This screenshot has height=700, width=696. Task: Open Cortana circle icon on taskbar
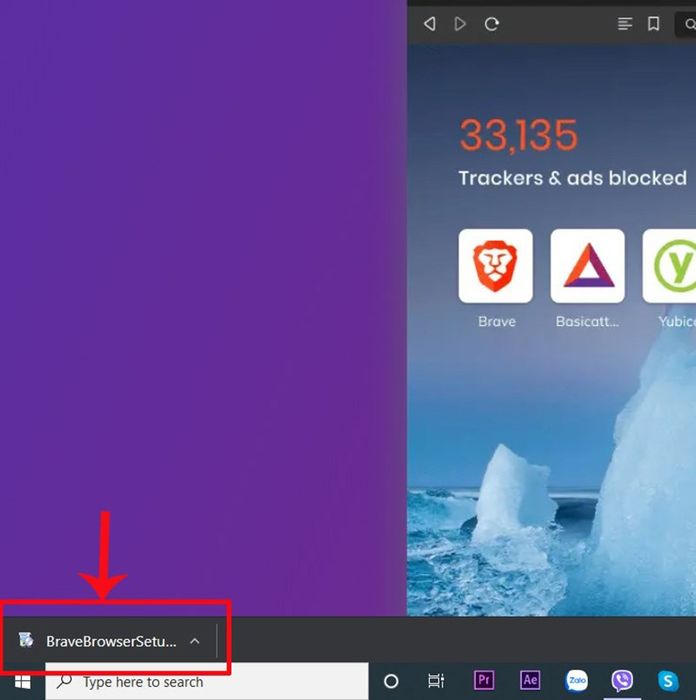pyautogui.click(x=391, y=681)
